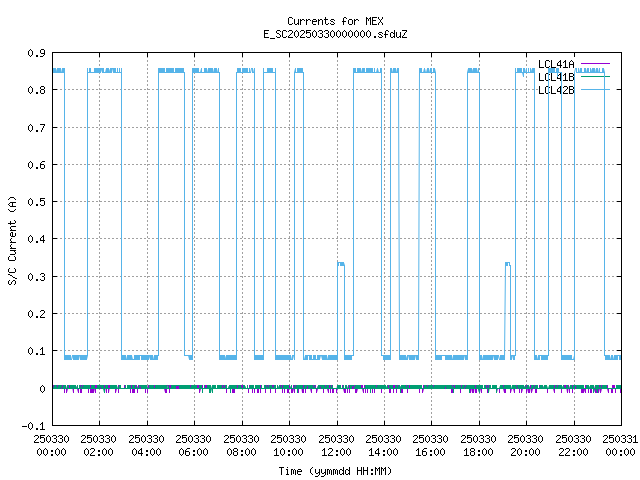Click the y-axis tick value 0.6
640x480 pixels.
[36, 165]
